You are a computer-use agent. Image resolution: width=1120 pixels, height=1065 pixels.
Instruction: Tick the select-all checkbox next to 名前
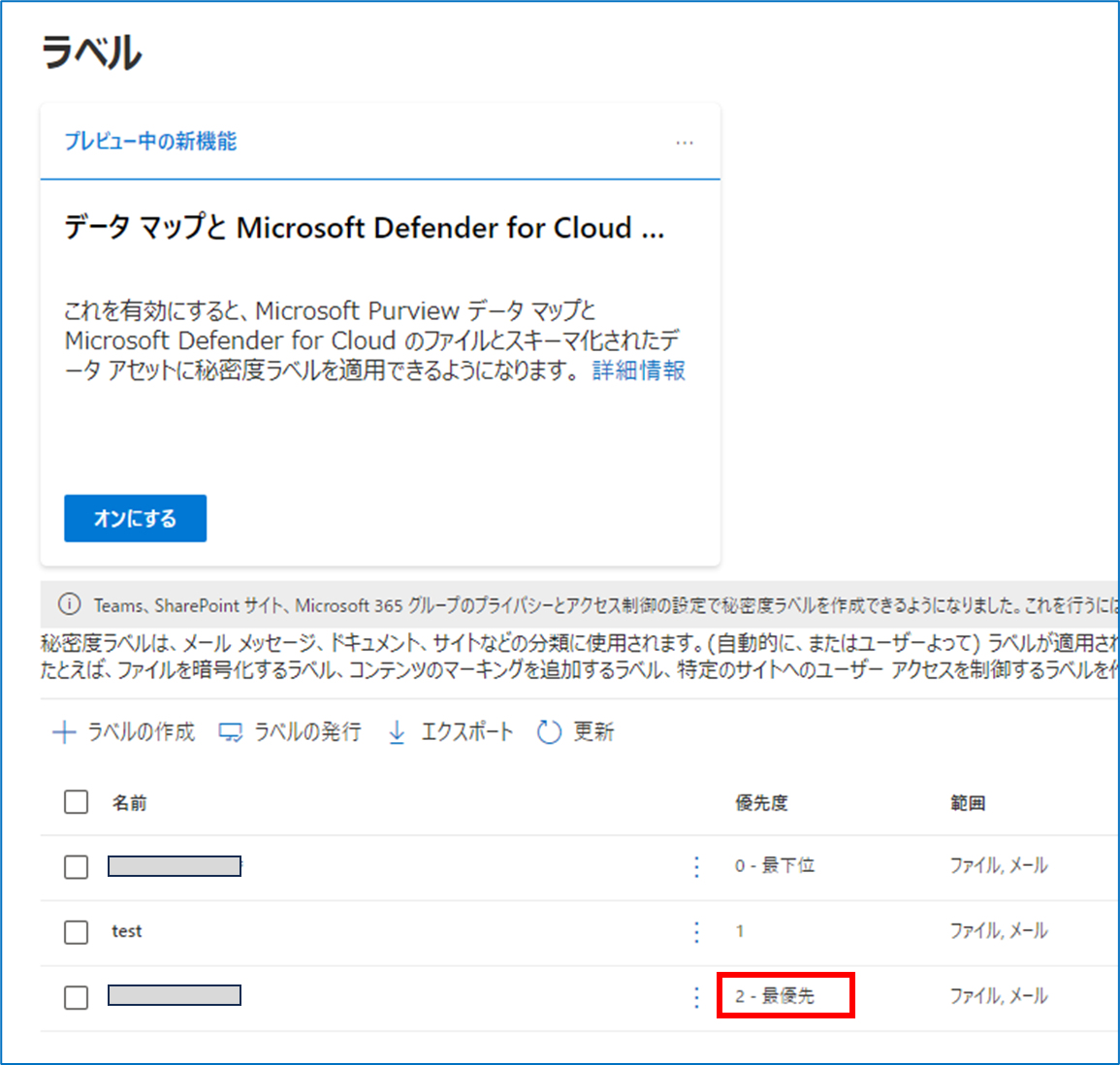(76, 802)
